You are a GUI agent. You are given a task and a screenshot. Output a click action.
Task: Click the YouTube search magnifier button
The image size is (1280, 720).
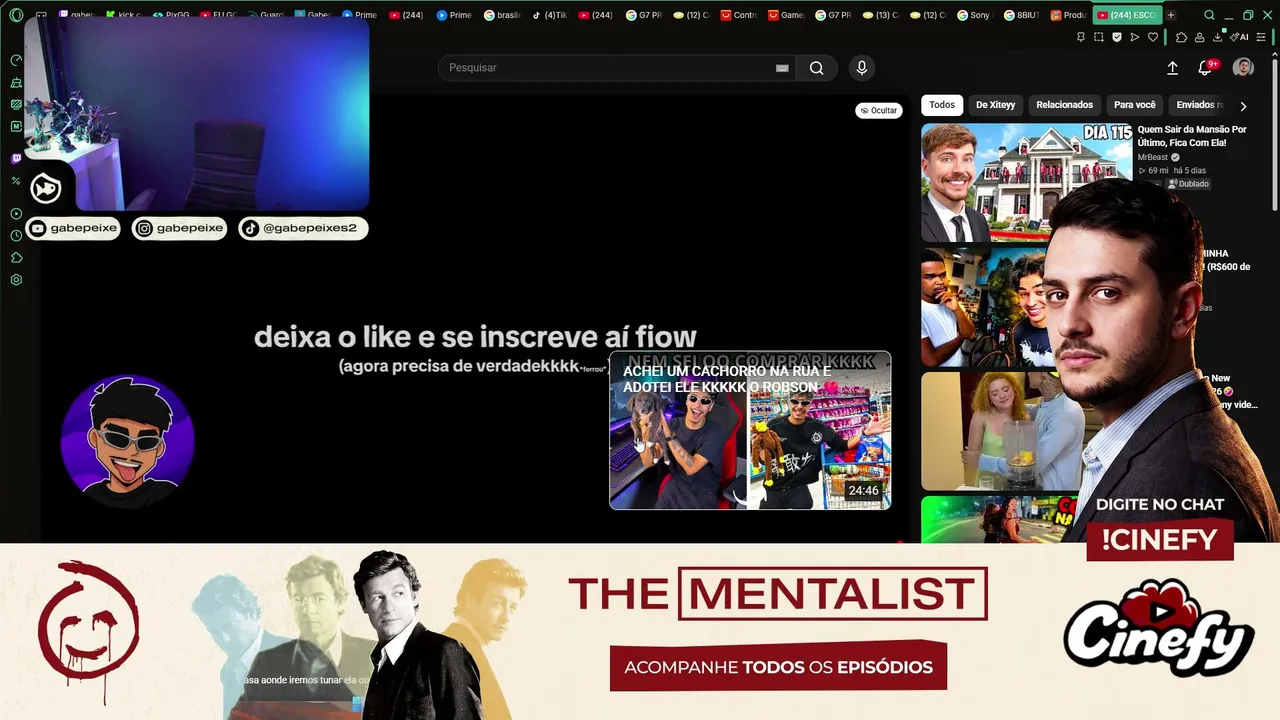pyautogui.click(x=817, y=68)
